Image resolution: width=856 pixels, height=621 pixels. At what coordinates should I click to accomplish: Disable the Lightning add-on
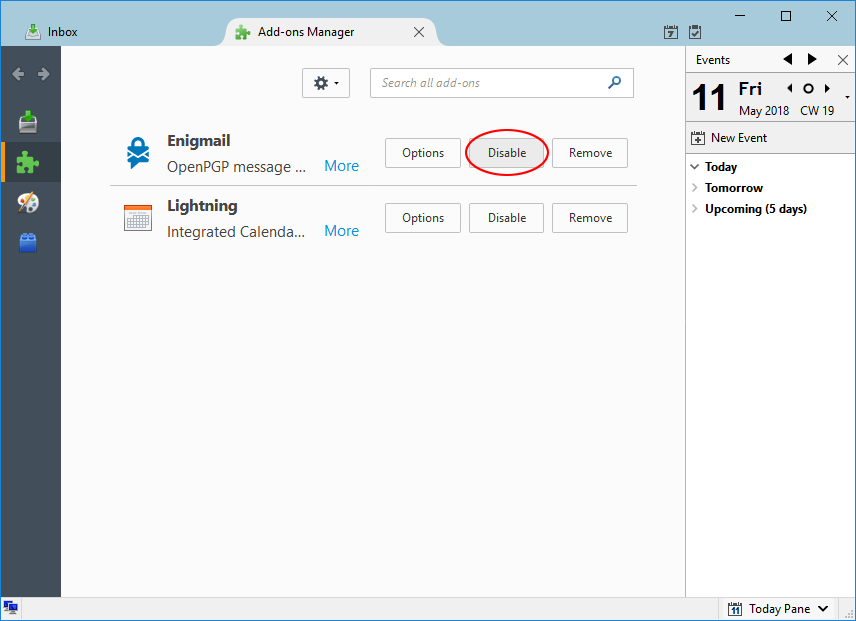coord(507,218)
